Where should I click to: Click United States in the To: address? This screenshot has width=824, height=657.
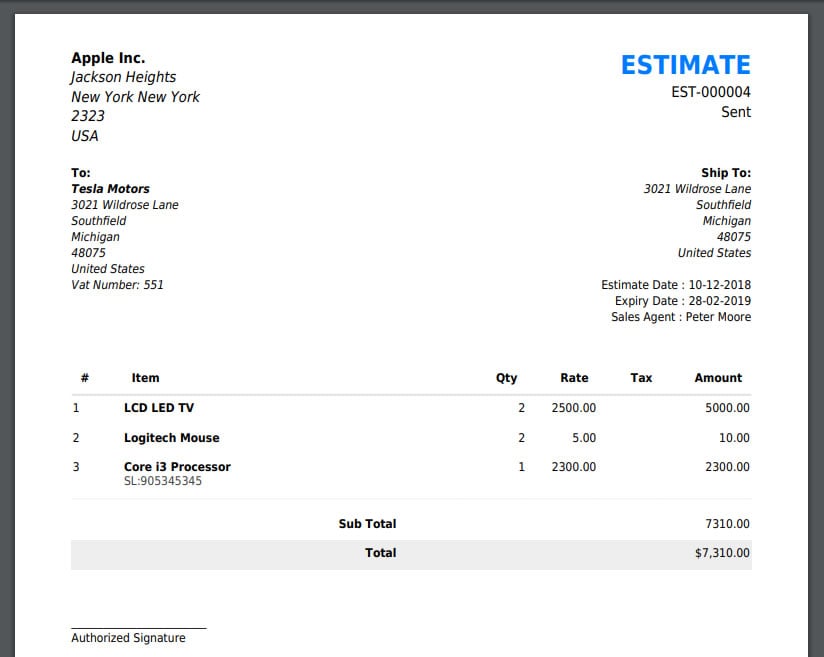(108, 269)
